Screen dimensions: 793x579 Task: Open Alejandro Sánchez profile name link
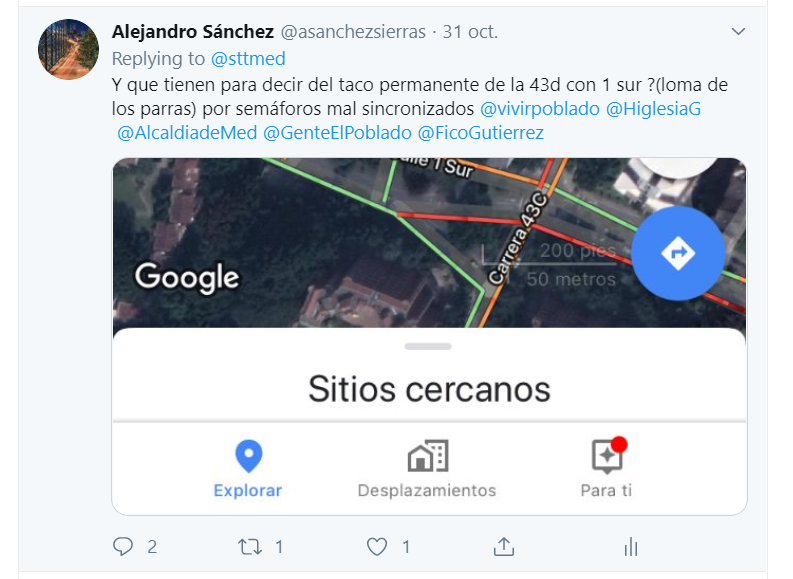193,32
